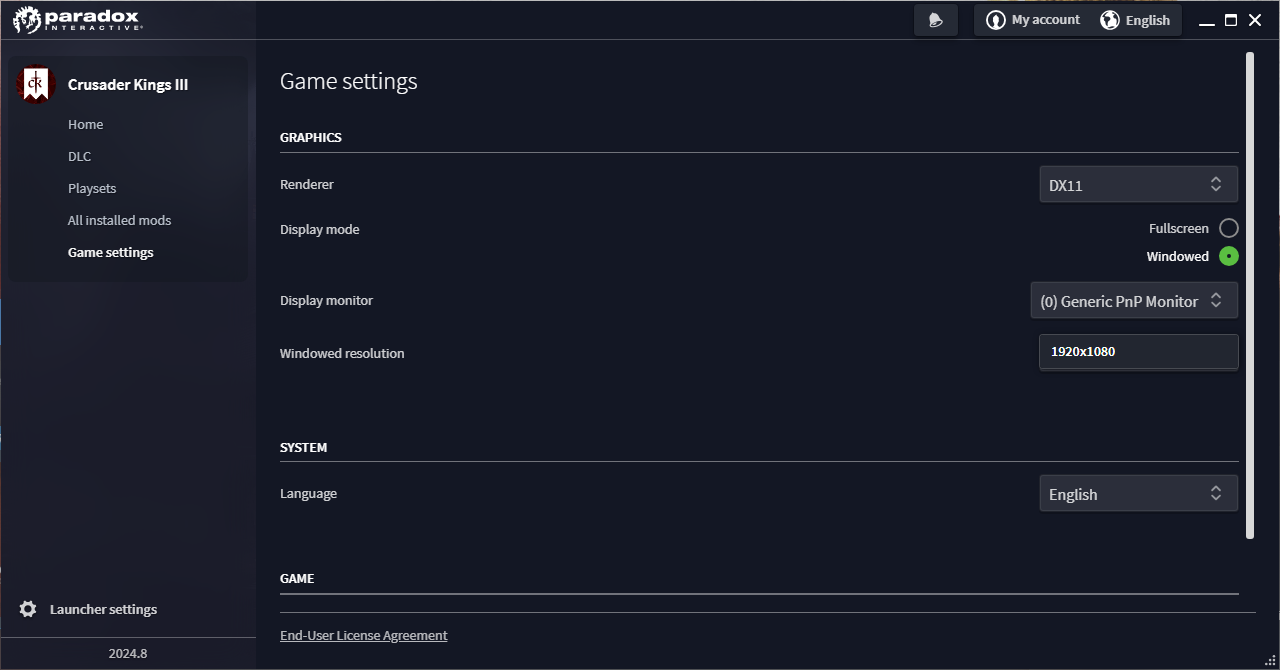Expand the Display monitor dropdown
The width and height of the screenshot is (1280, 670).
(1134, 301)
